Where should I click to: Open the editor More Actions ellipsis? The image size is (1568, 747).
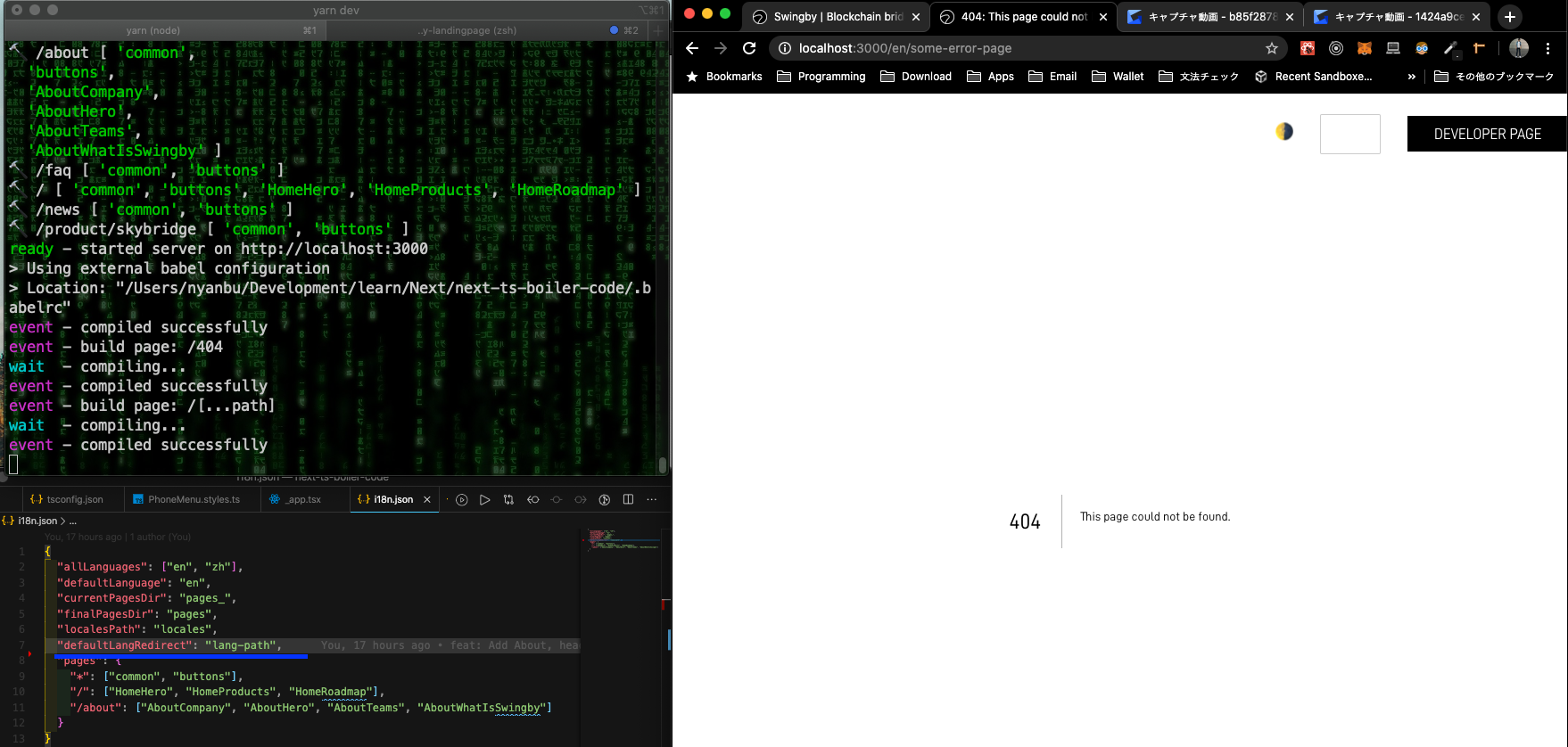click(652, 500)
